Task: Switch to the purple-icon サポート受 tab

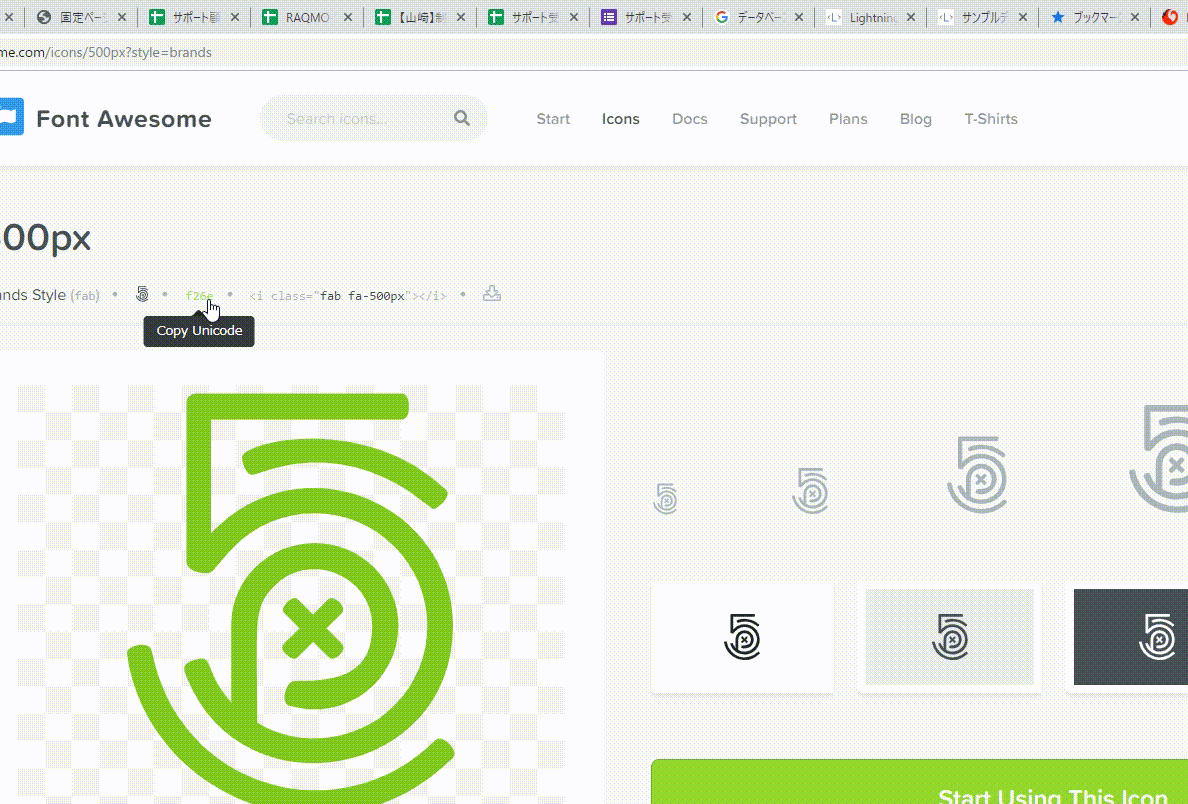Action: (x=646, y=17)
